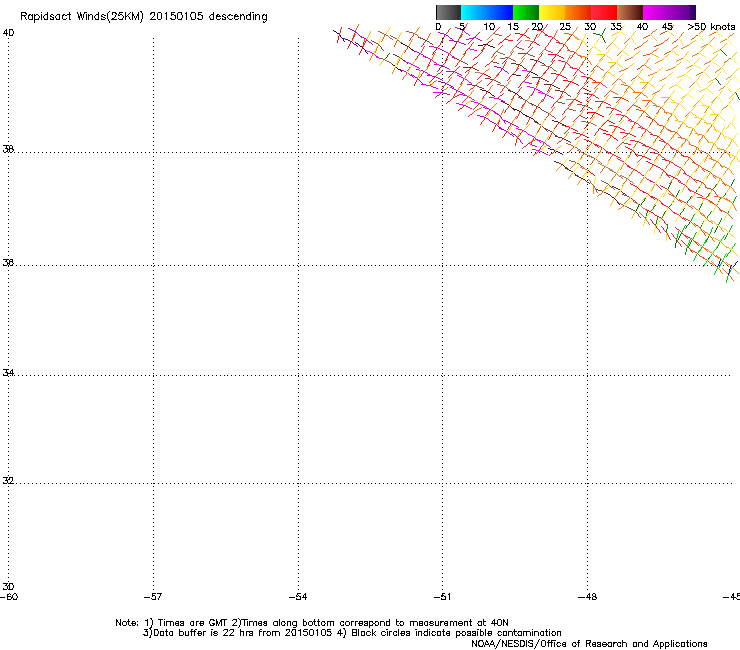Click the longitude axis label '-54'
Viewport: 740px width, 650px height.
298,597
